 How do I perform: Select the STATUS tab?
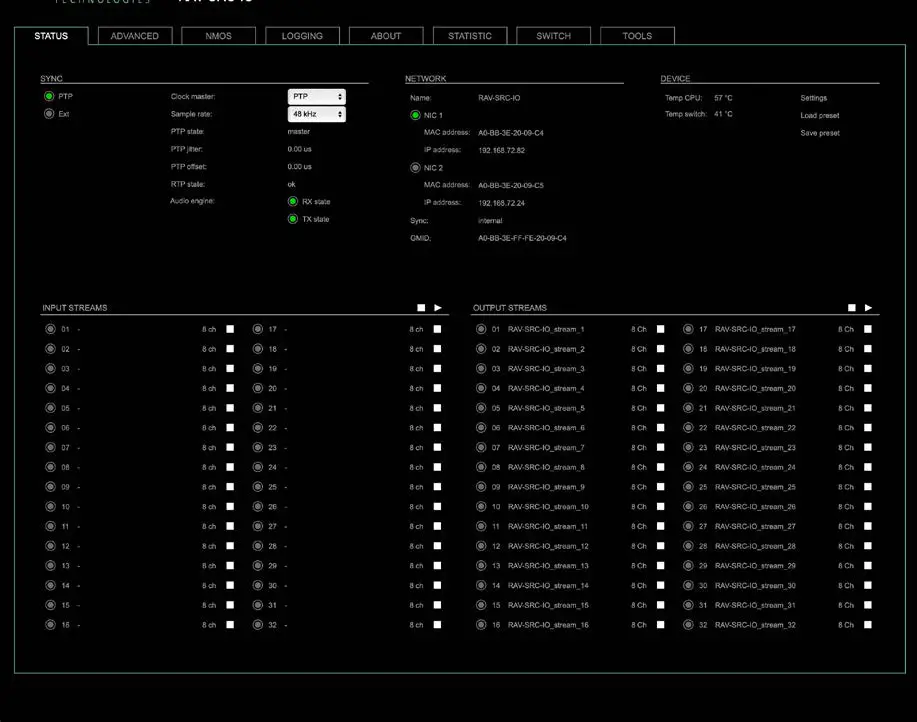(51, 36)
